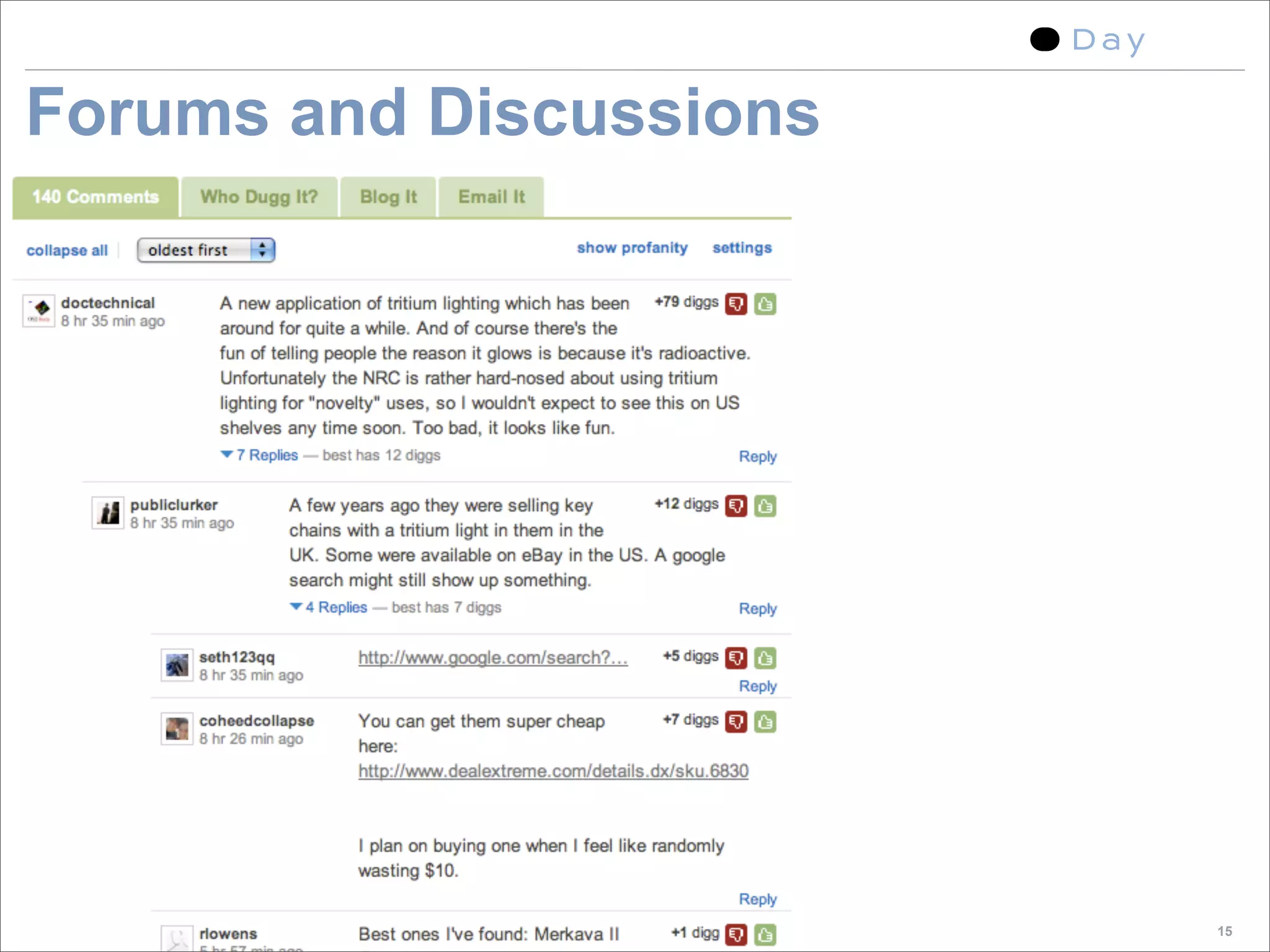Reply to coheedcollapse's comment
1270x952 pixels.
(x=758, y=899)
